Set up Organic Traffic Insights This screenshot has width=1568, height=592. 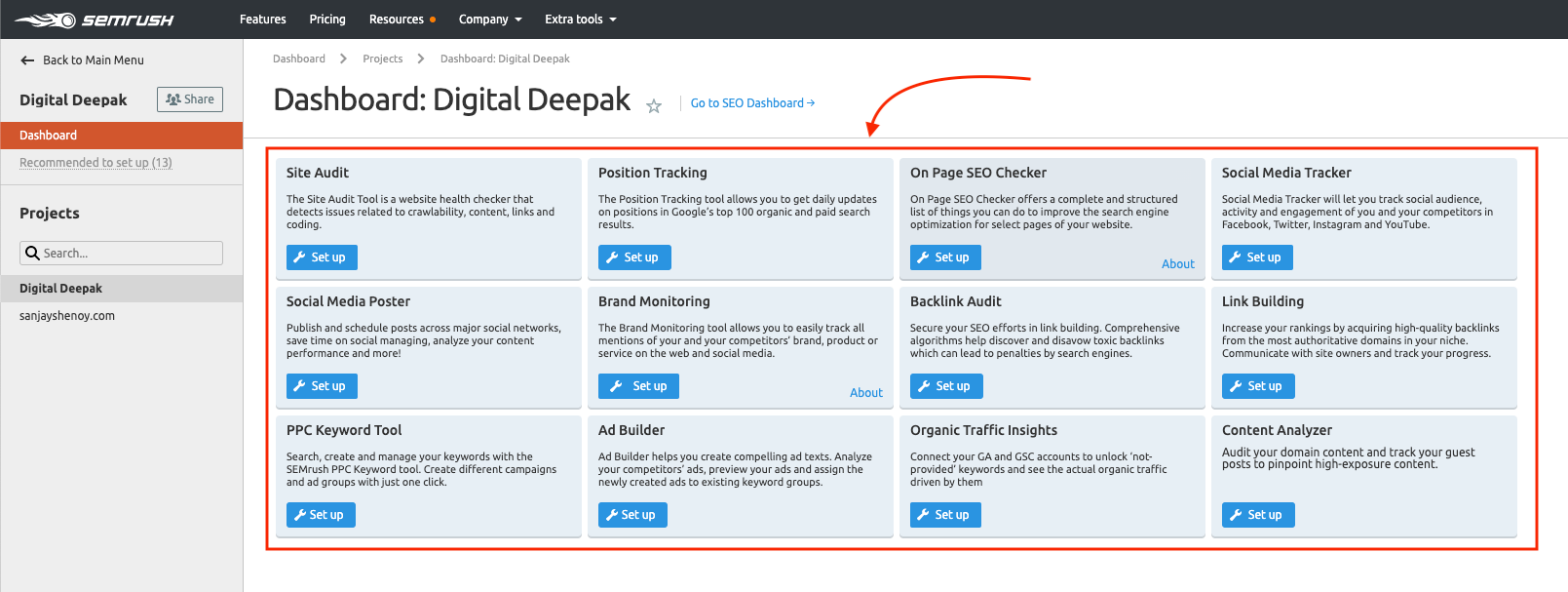click(945, 515)
